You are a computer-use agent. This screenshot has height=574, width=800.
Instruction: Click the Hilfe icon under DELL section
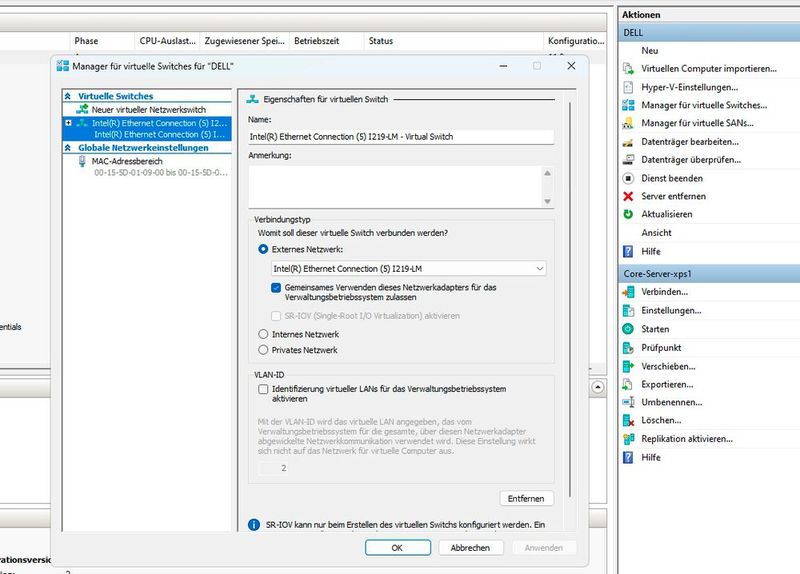628,252
